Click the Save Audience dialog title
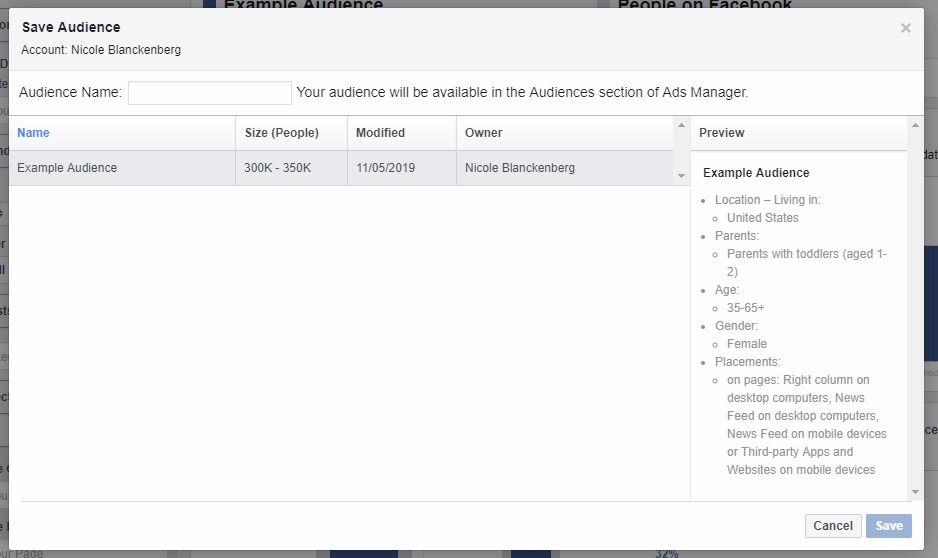938x558 pixels. click(x=71, y=27)
